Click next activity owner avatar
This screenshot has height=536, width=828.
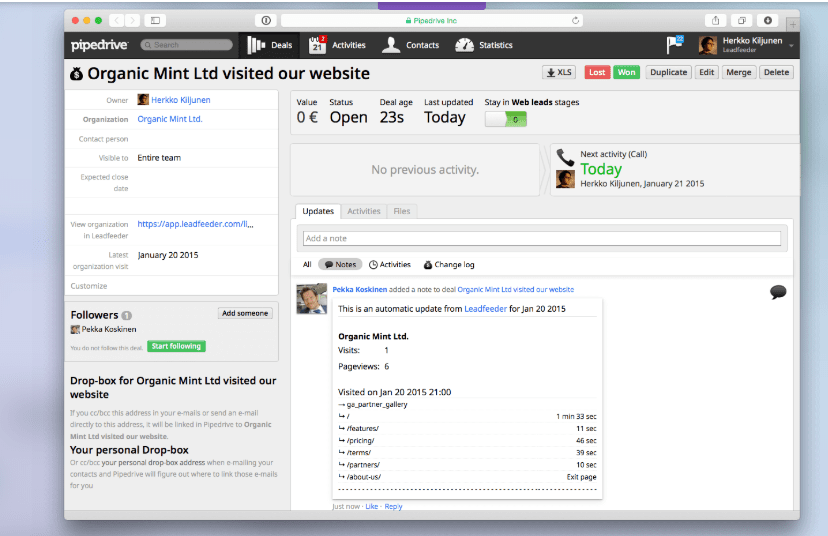[x=565, y=179]
